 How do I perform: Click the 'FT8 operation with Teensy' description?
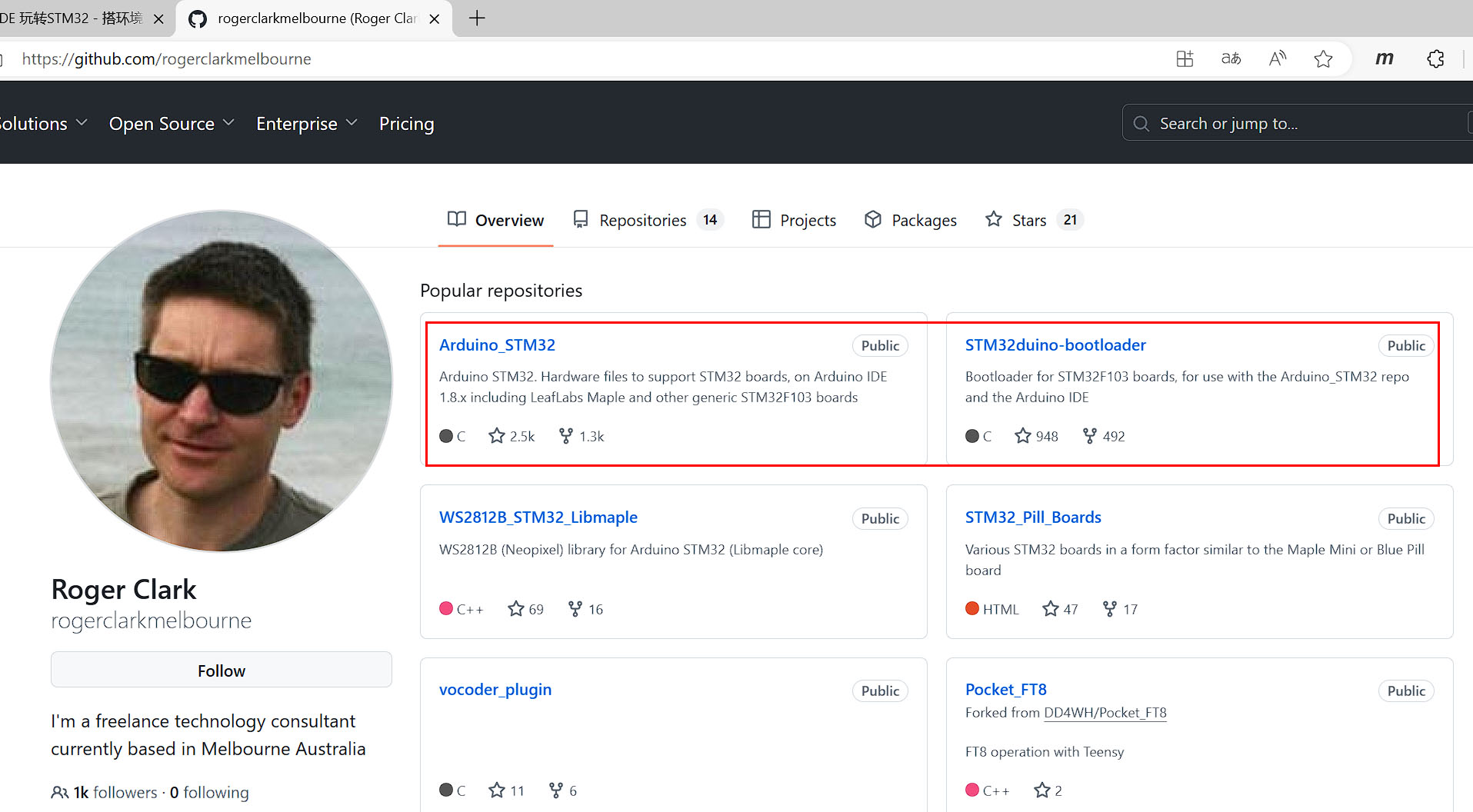[1045, 752]
